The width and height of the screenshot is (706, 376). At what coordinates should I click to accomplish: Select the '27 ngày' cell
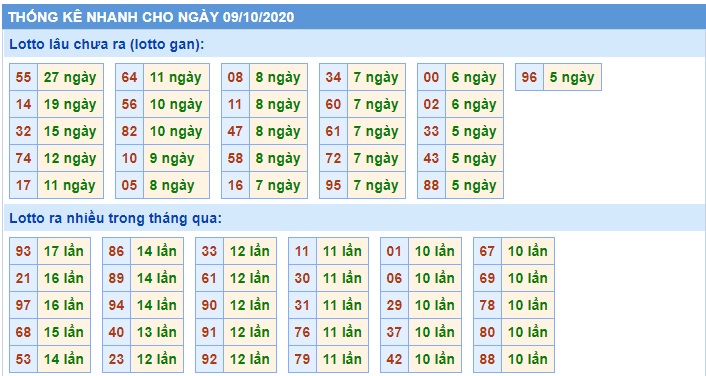[x=70, y=77]
